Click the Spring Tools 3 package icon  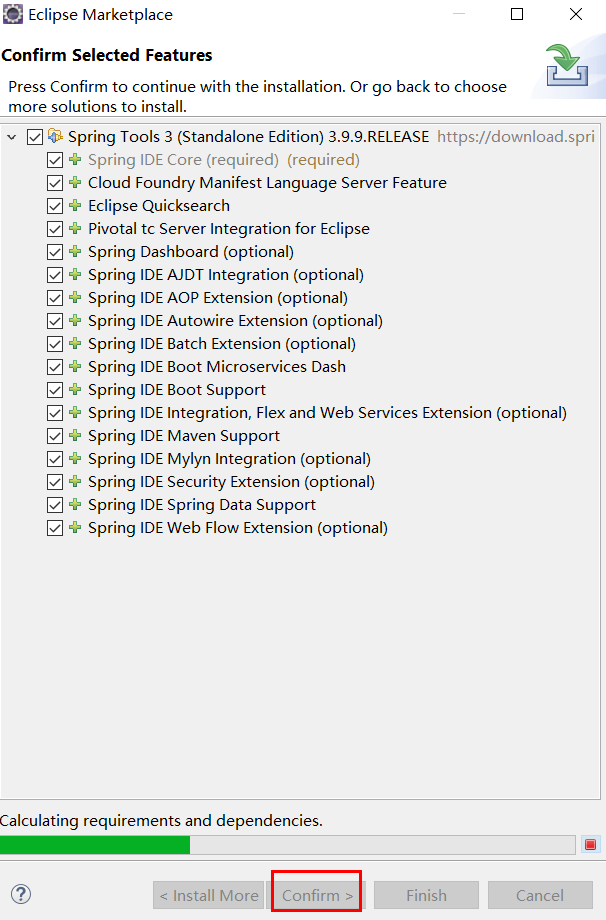(x=56, y=136)
